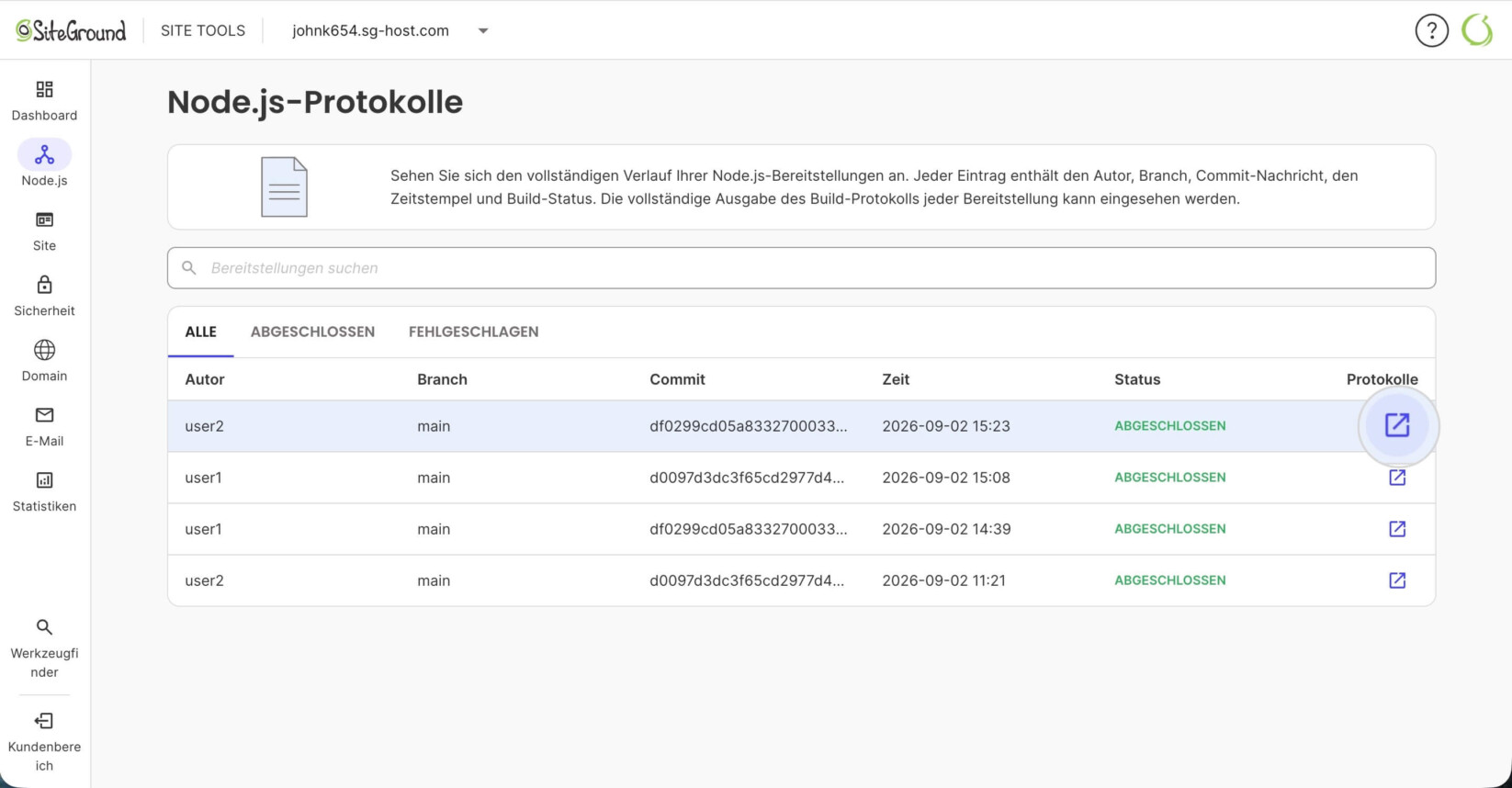Switch to the FEHLGESCHLAGEN tab
1512x788 pixels.
pyautogui.click(x=473, y=332)
